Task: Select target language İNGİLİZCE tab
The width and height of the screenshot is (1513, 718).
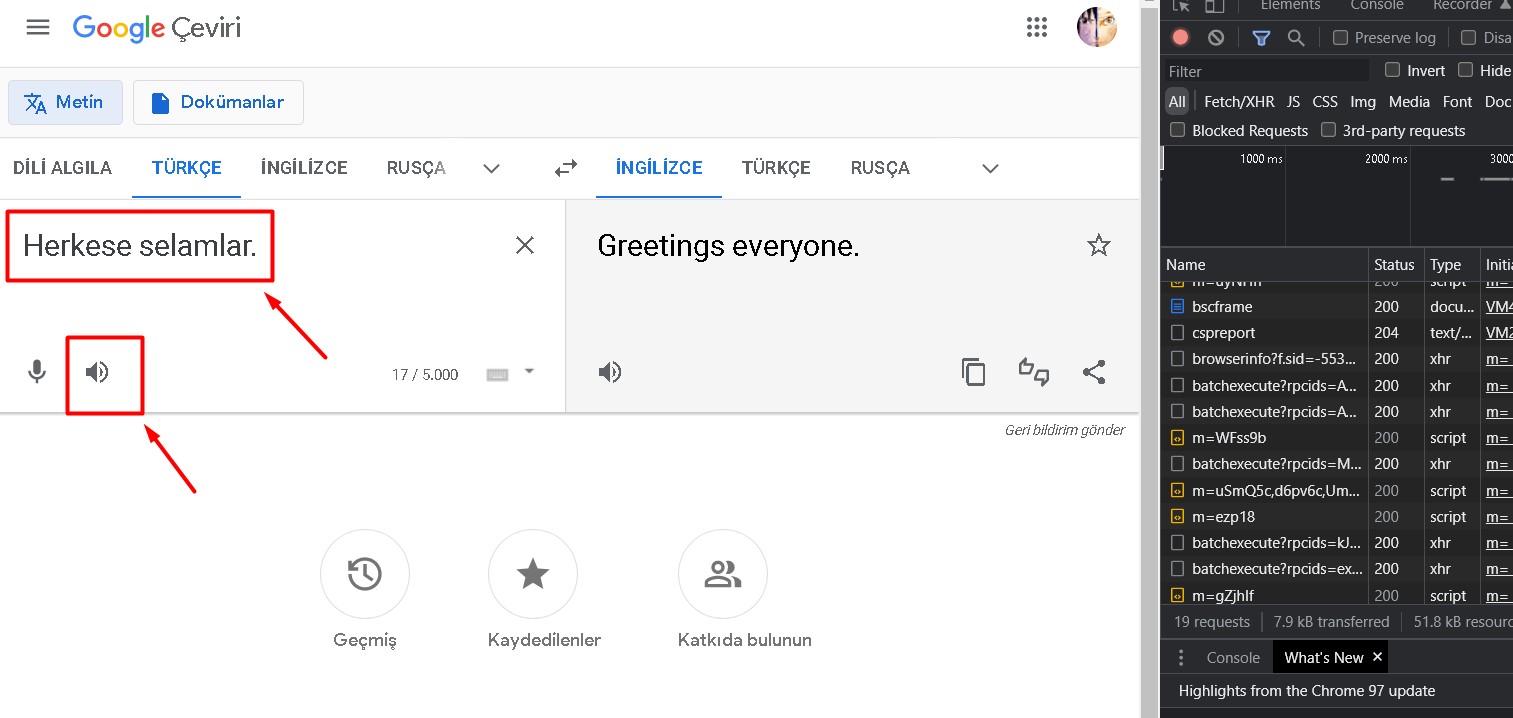Action: pos(659,168)
